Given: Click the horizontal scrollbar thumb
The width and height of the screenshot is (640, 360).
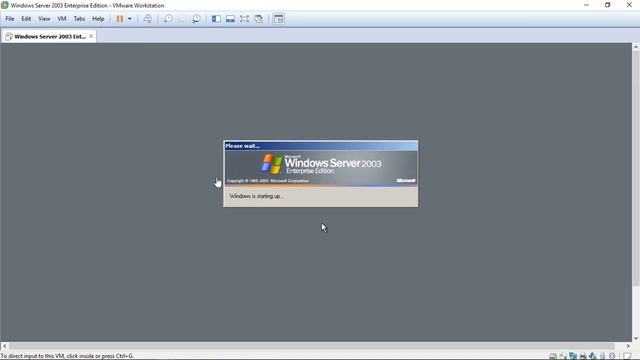Looking at the screenshot, I should pyautogui.click(x=311, y=346).
